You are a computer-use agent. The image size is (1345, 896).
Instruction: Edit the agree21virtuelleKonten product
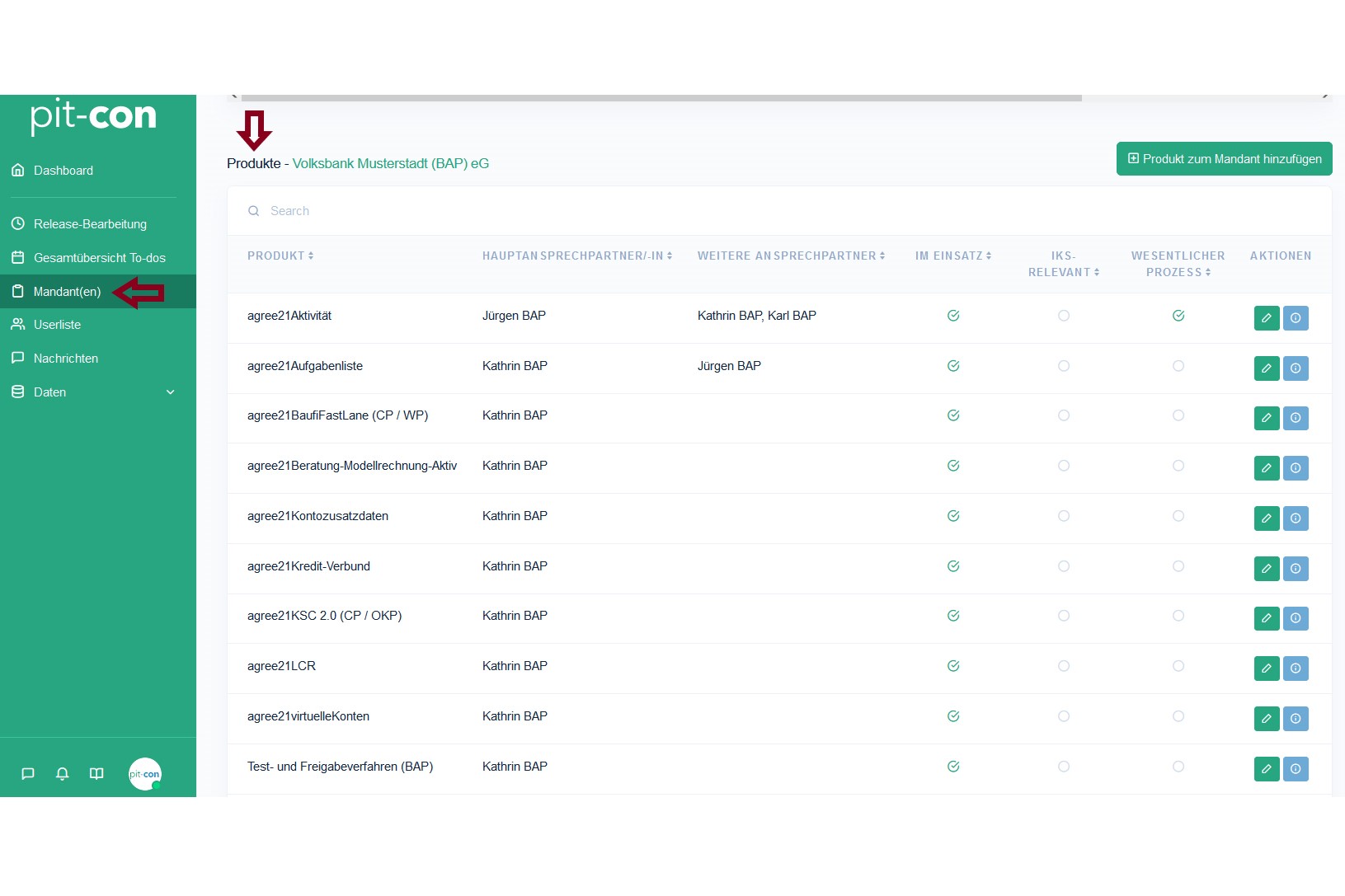click(1267, 719)
